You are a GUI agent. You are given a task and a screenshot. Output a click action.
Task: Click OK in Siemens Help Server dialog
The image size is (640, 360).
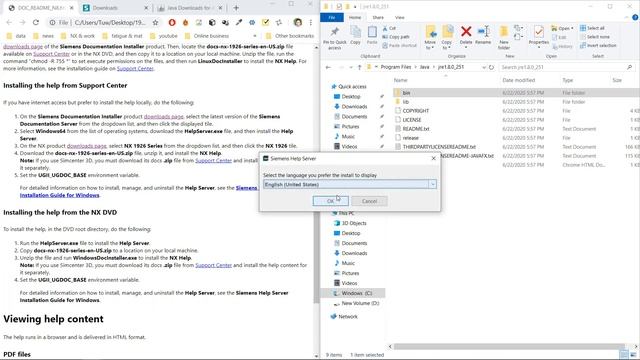click(x=330, y=201)
